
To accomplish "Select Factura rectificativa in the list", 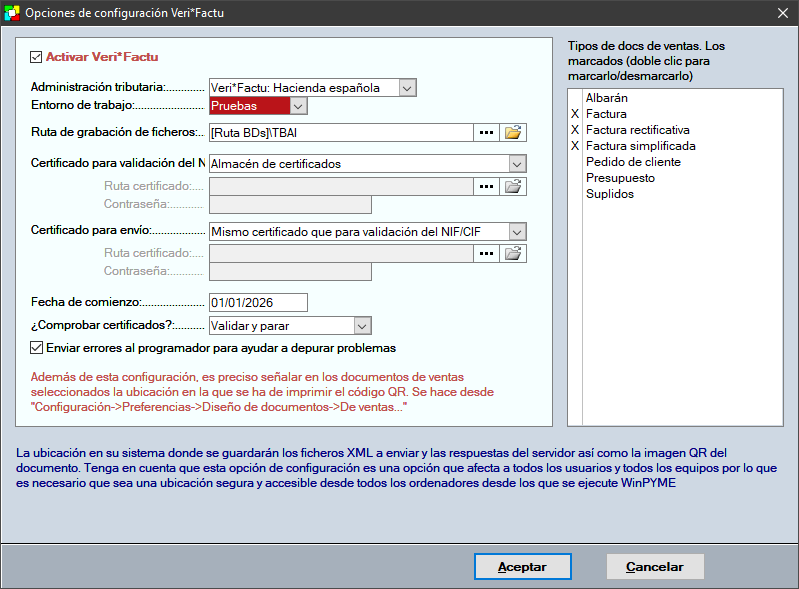I will pyautogui.click(x=637, y=130).
